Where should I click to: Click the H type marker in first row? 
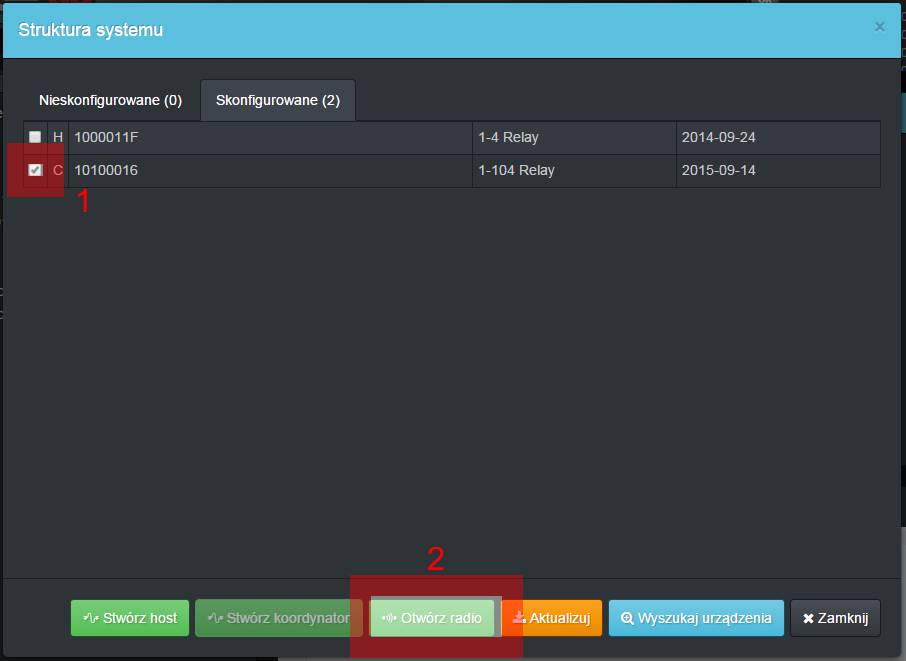point(58,137)
